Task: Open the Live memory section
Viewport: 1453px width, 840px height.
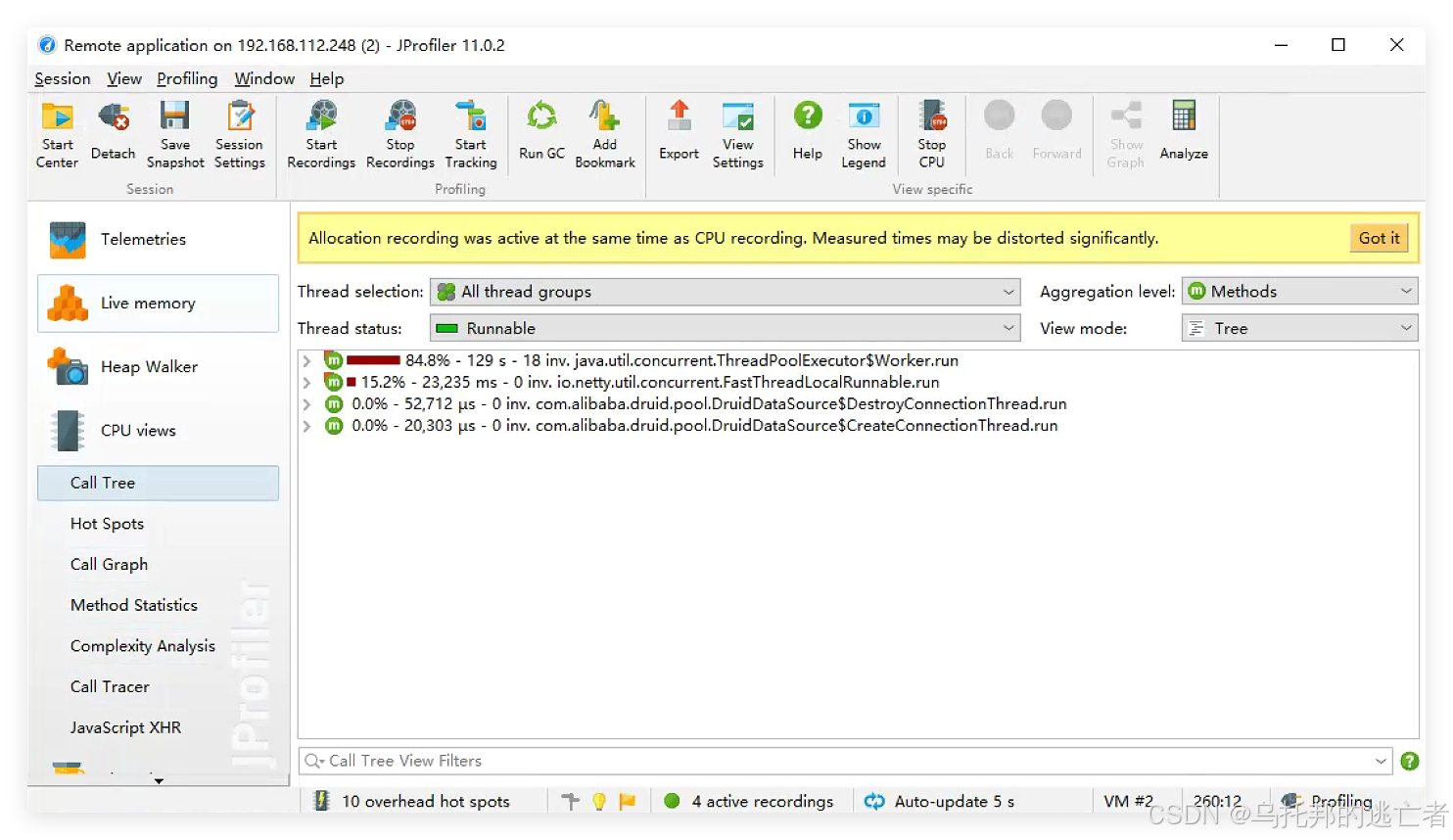Action: coord(159,303)
